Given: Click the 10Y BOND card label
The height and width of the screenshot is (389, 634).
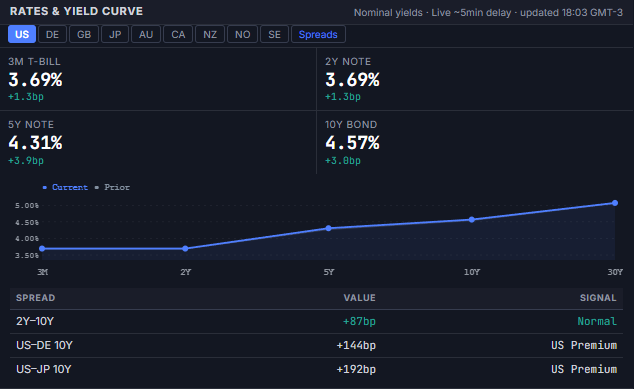Looking at the screenshot, I should pyautogui.click(x=351, y=125).
